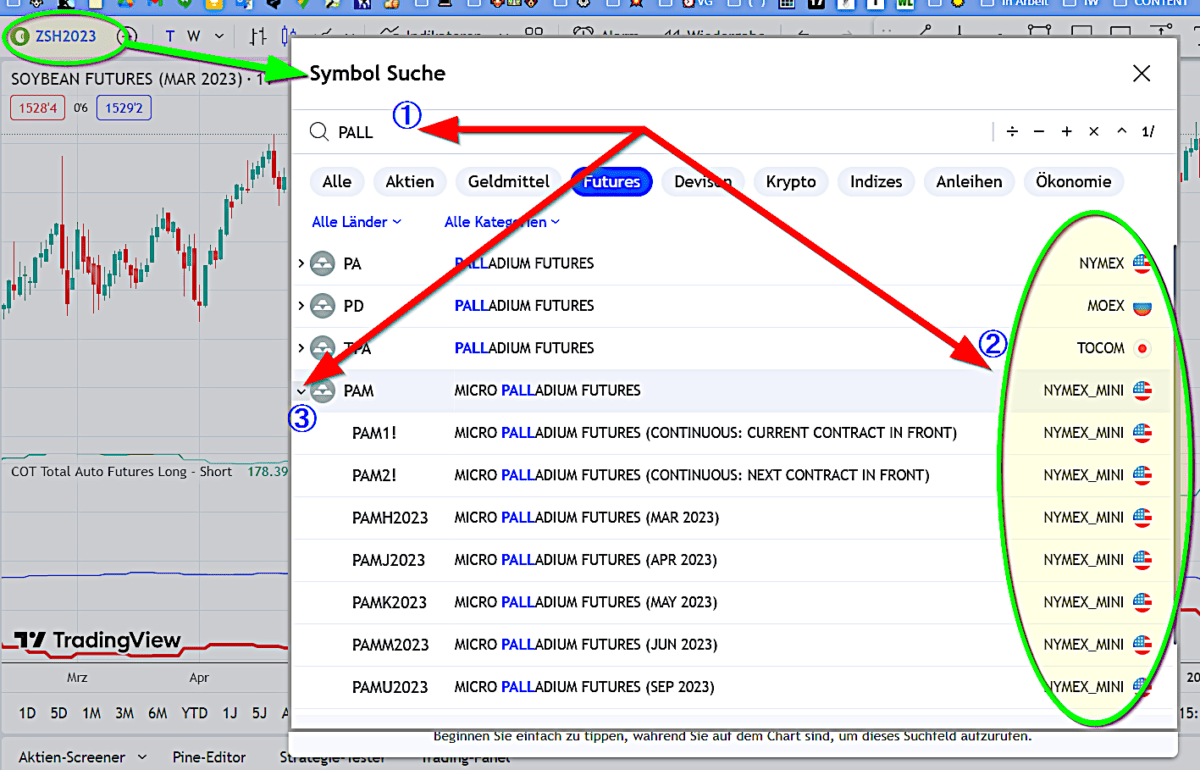1200x770 pixels.
Task: Activate the Krypto filter chip
Action: [791, 182]
